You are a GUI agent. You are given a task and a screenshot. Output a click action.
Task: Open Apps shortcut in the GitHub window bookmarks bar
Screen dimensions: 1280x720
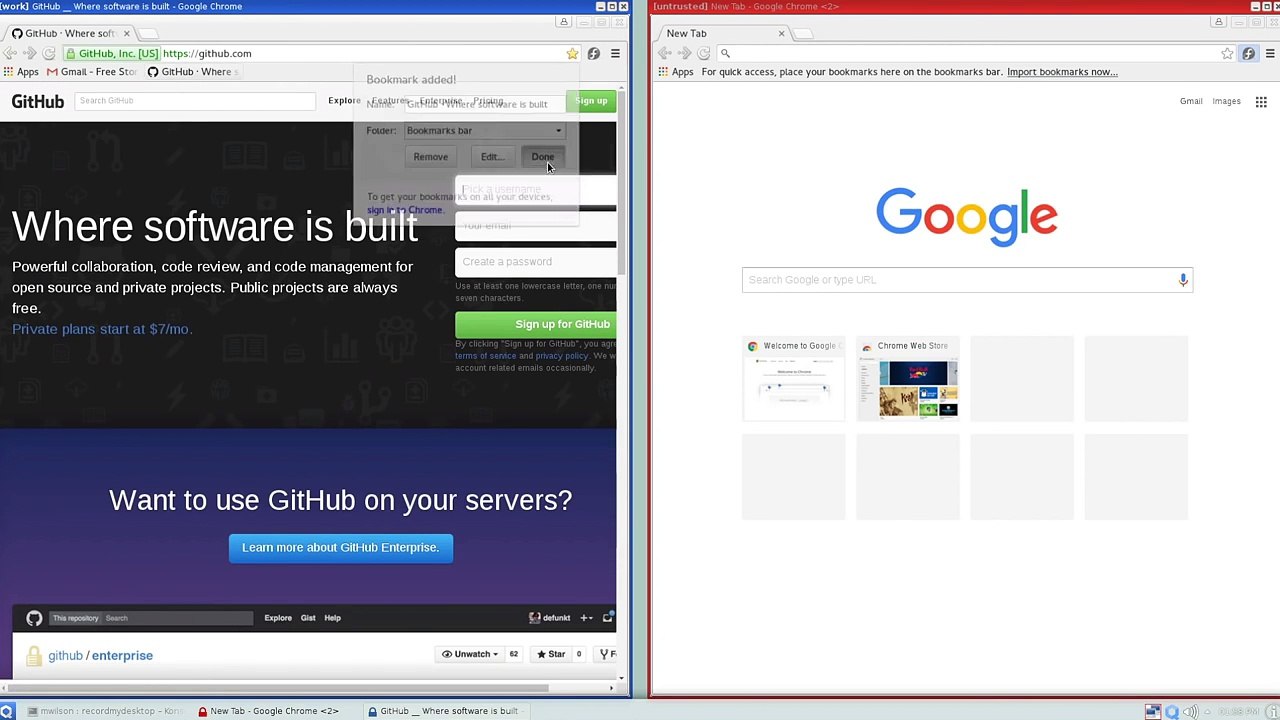point(21,72)
